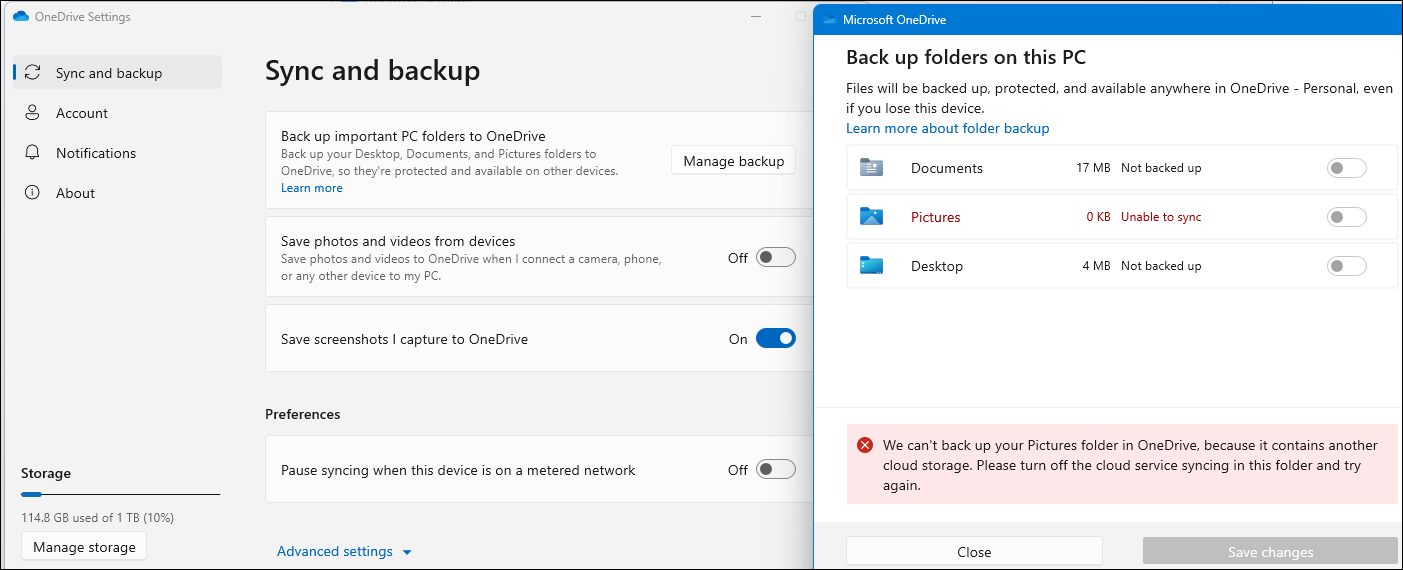
Task: Click the About info icon
Action: click(x=33, y=193)
